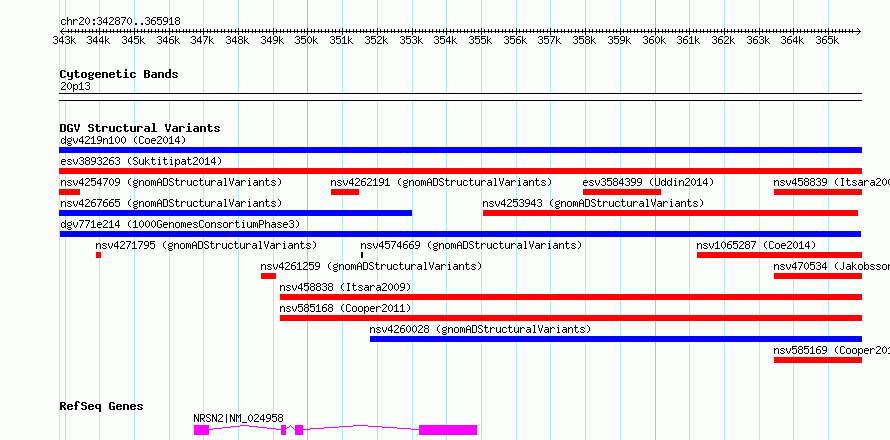The height and width of the screenshot is (440, 890).
Task: Click the nsv458838 (Itsara2009) label
Action: pyautogui.click(x=345, y=287)
